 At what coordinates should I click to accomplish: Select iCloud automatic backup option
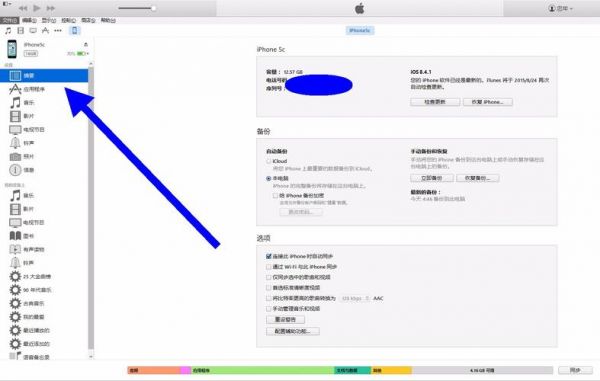(269, 161)
